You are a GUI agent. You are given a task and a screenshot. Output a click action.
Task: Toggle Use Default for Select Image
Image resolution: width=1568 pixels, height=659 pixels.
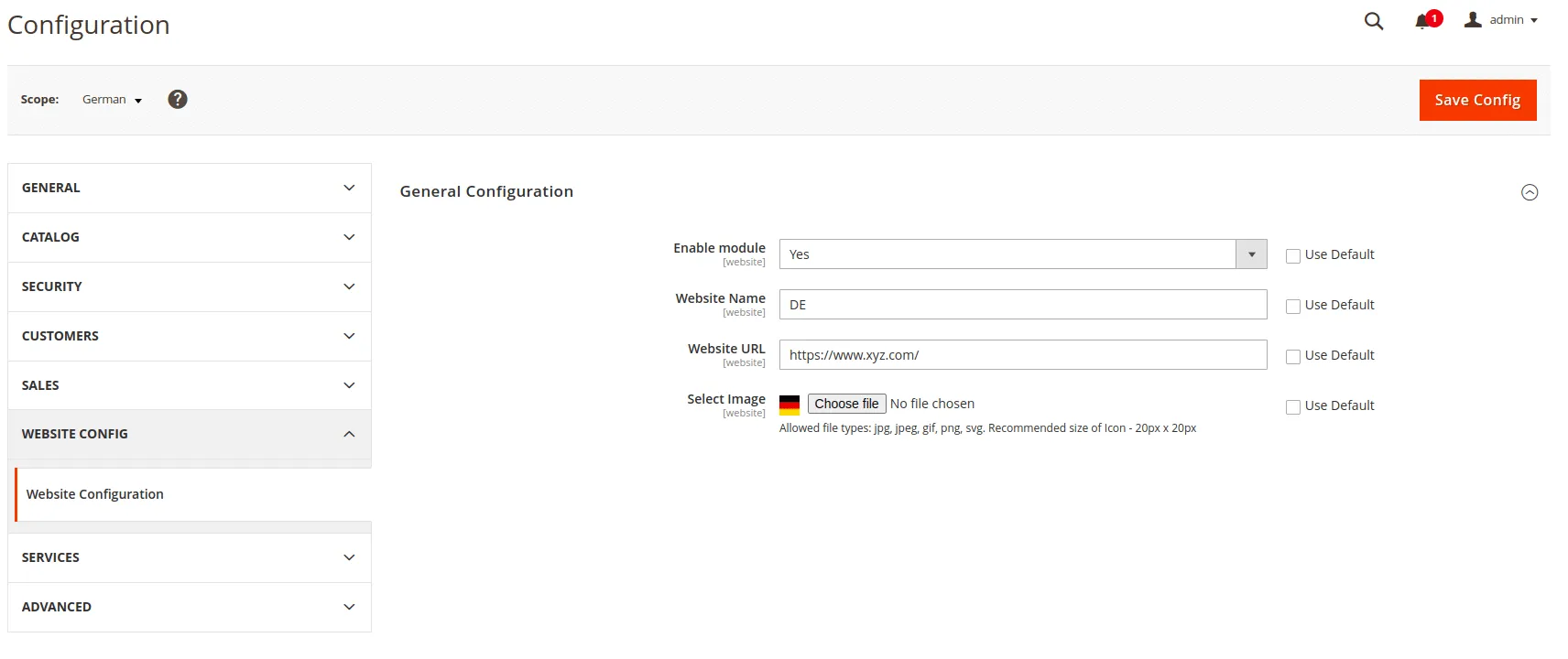pyautogui.click(x=1292, y=407)
